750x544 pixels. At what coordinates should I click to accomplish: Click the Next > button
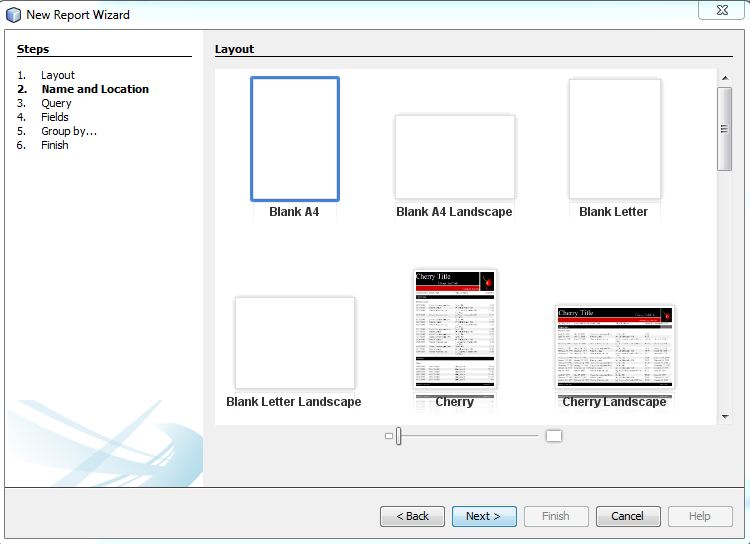click(x=484, y=516)
